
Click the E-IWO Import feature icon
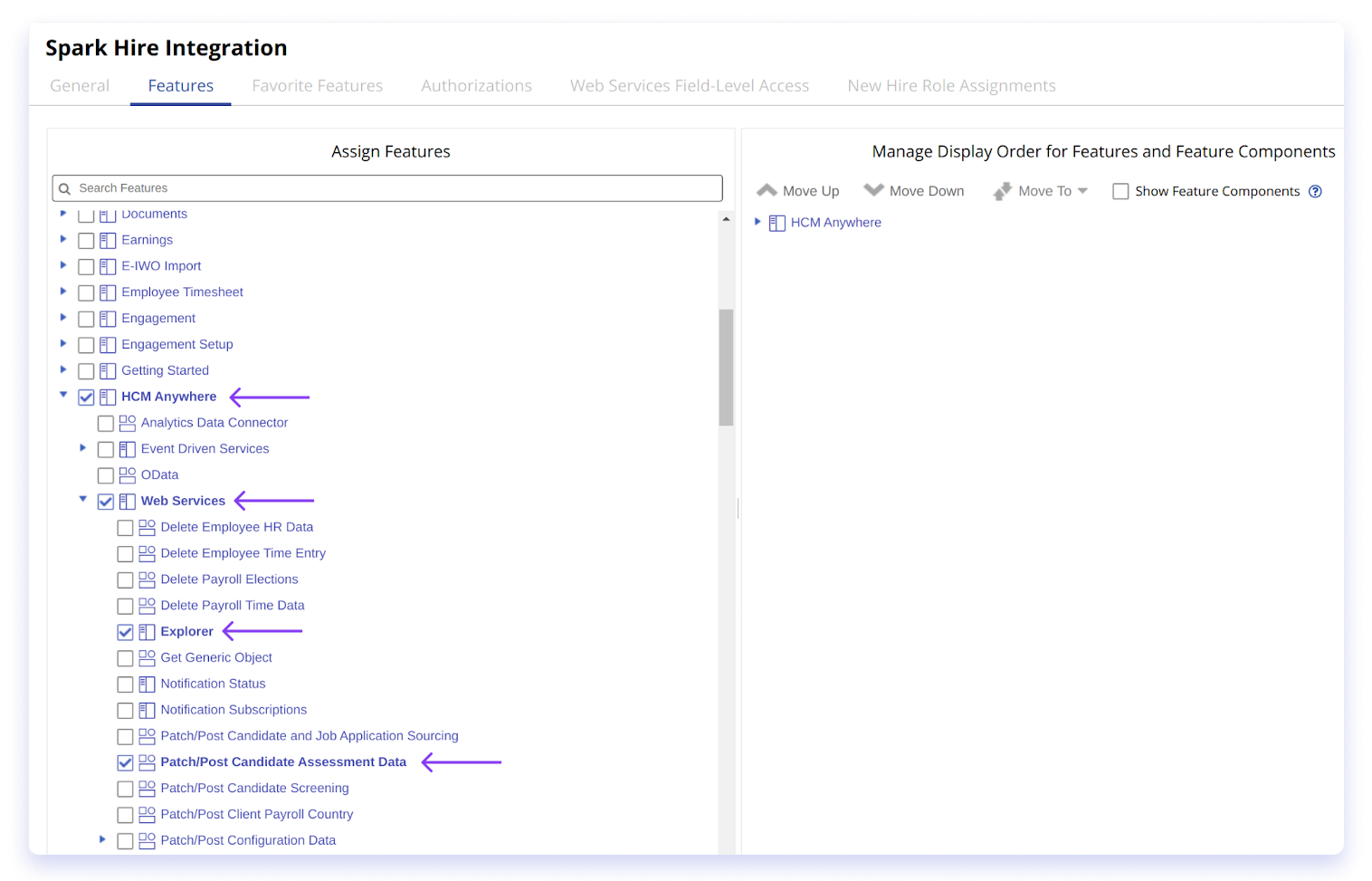click(108, 267)
